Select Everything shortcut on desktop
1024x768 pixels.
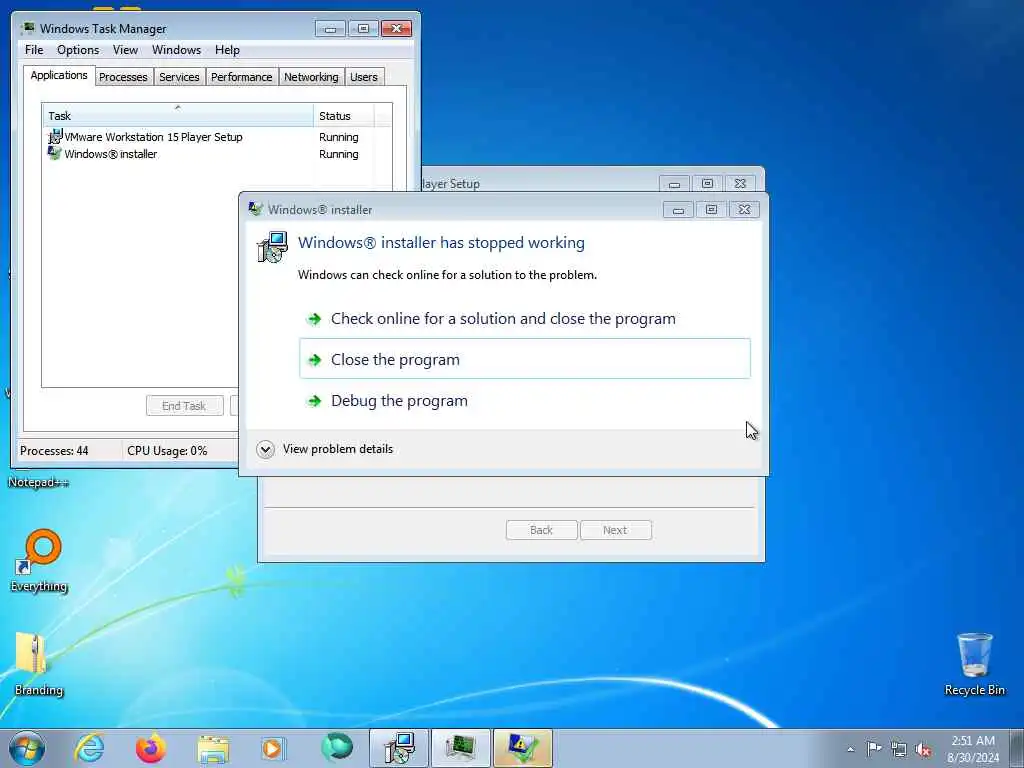tap(39, 560)
